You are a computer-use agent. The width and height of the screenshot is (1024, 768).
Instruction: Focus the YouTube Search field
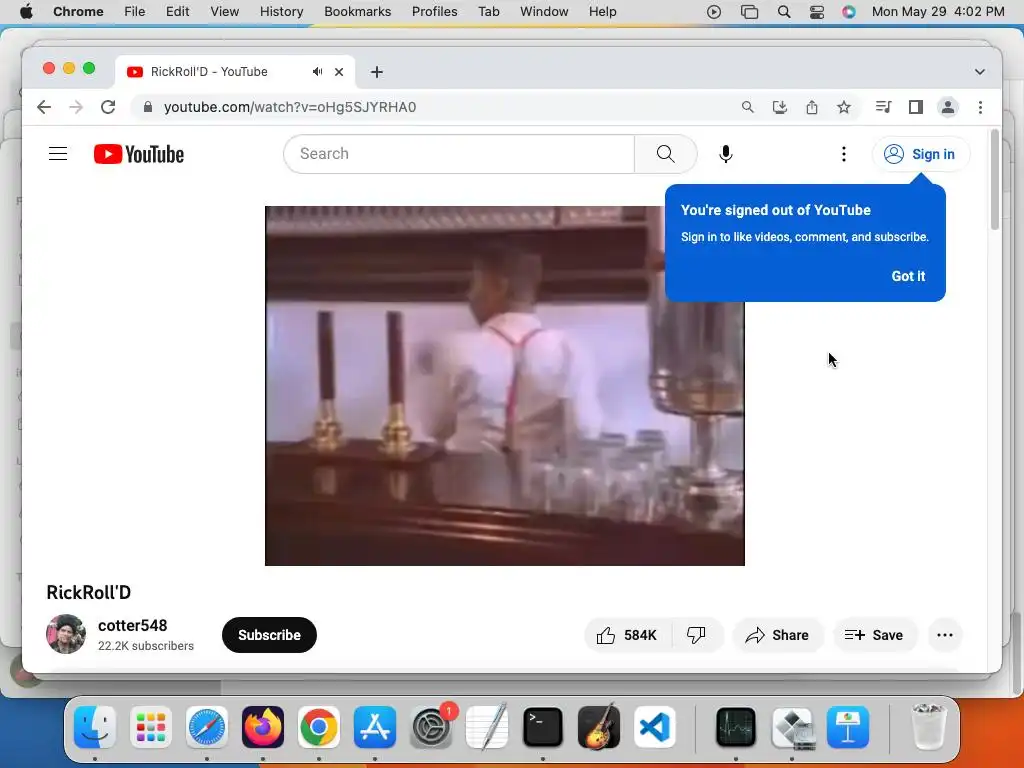(459, 154)
